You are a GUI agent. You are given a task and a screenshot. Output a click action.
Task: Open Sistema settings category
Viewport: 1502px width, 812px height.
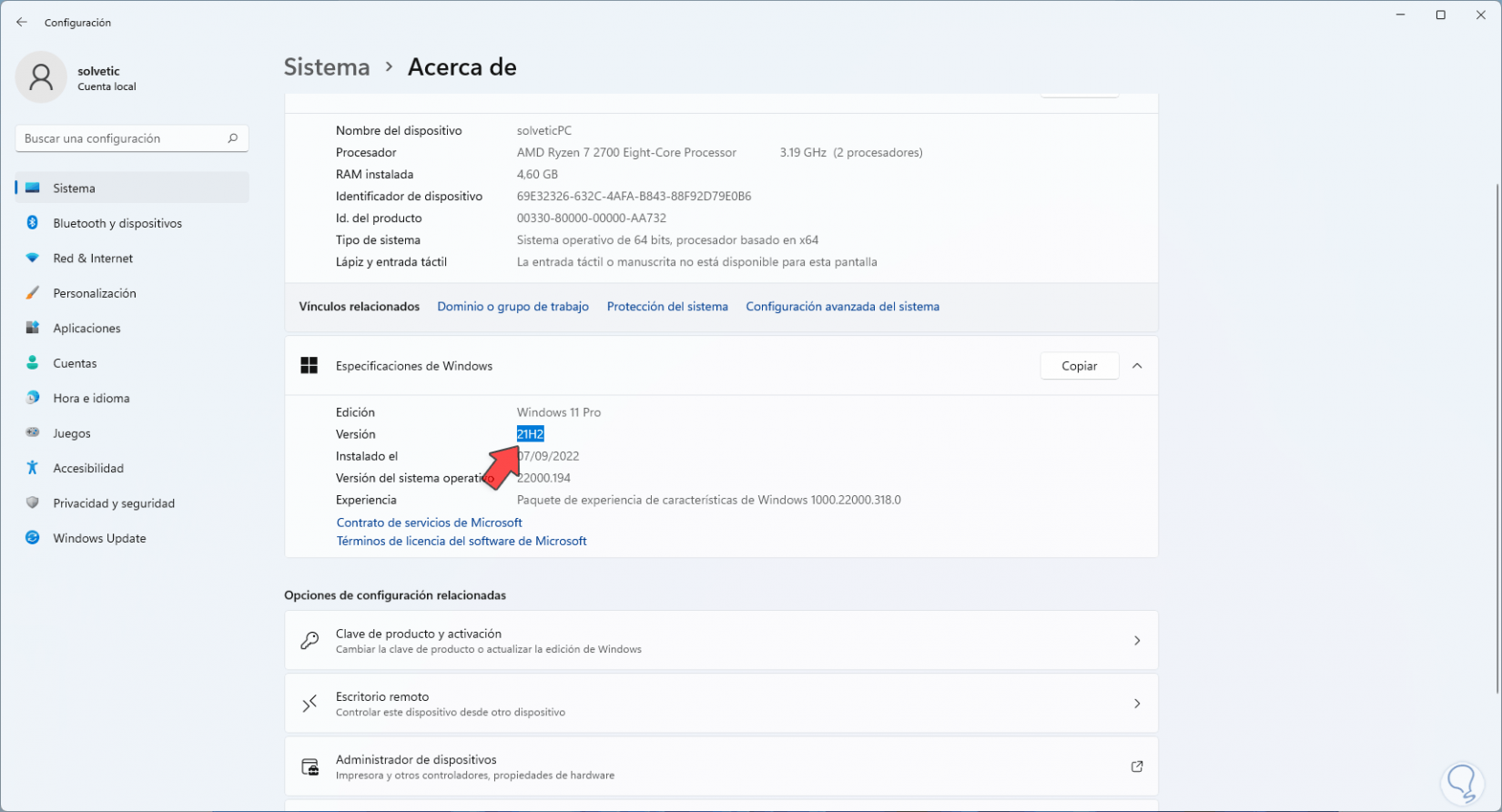pos(132,188)
